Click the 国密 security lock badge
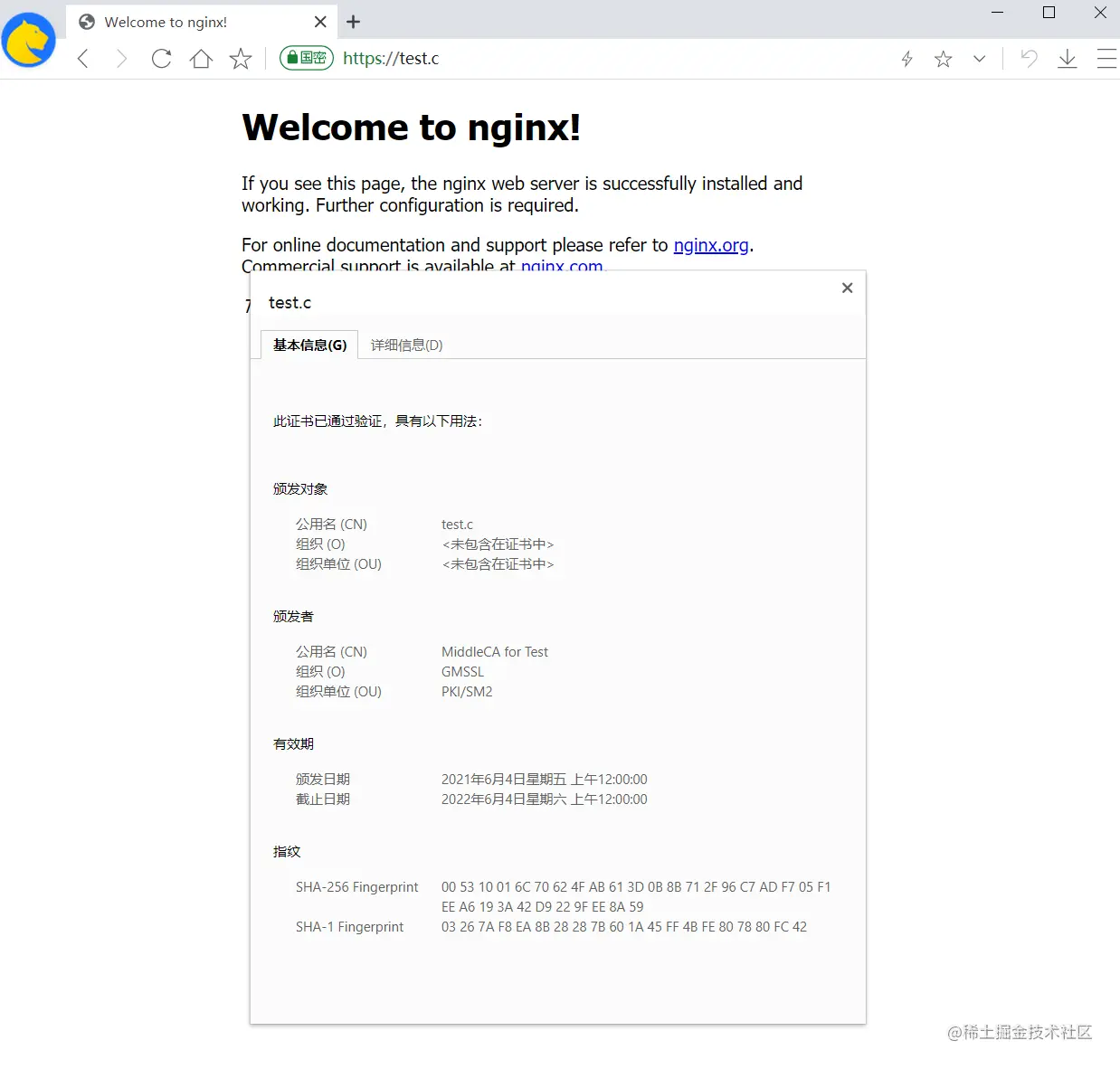This screenshot has height=1069, width=1120. click(307, 58)
